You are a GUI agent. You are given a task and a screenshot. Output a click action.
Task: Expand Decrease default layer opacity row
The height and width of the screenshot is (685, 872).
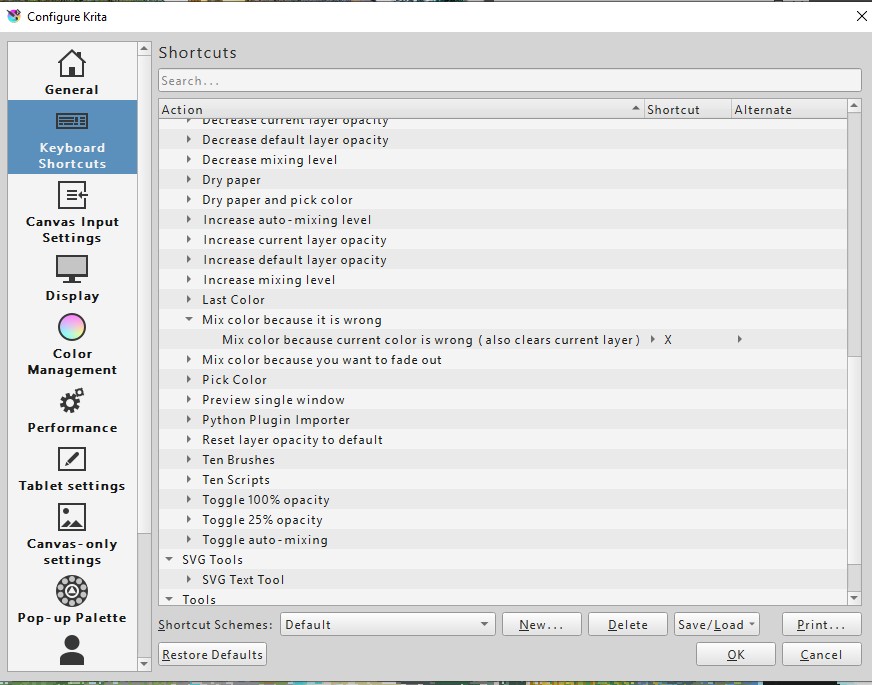coord(189,140)
